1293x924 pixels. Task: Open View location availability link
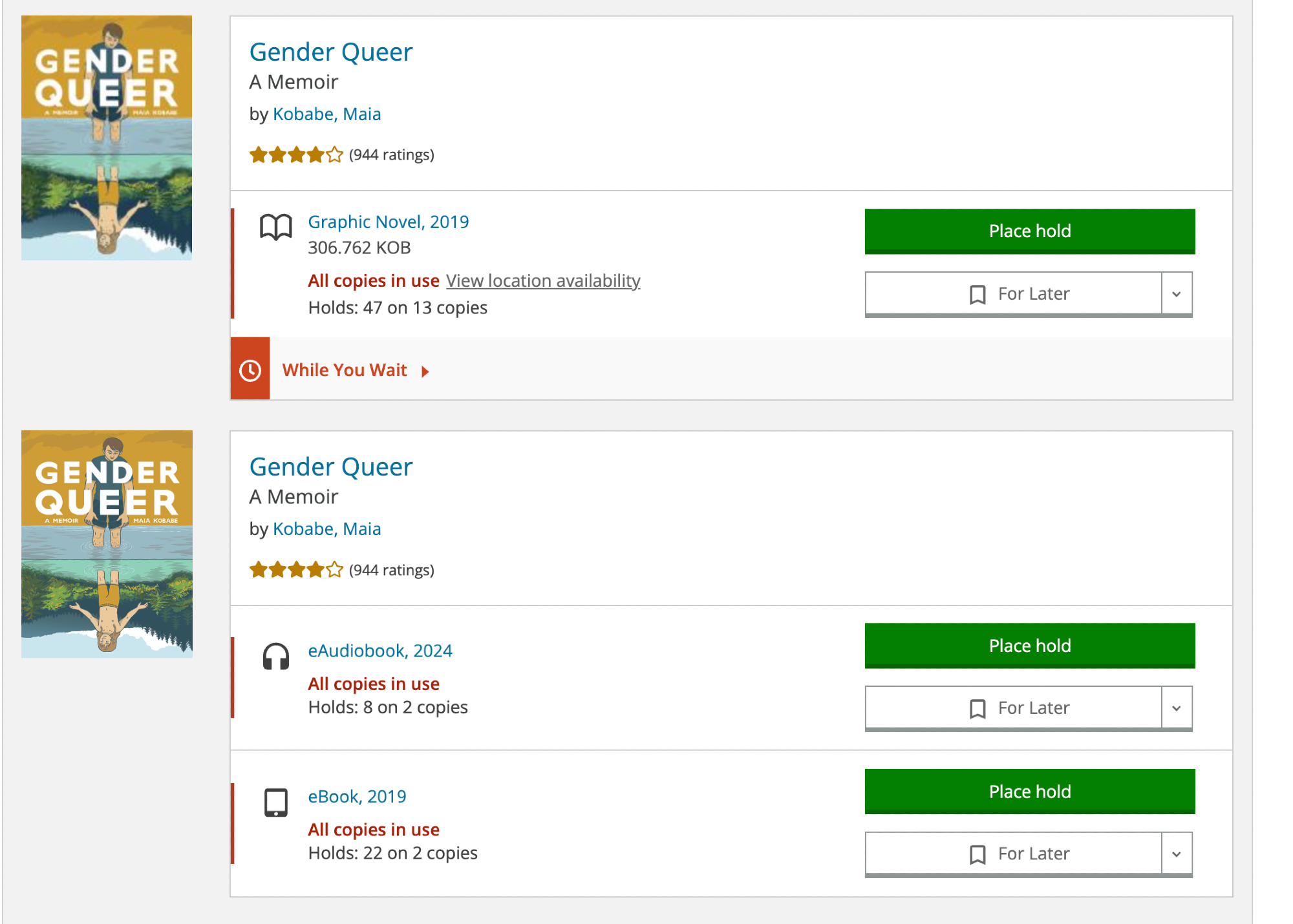543,281
